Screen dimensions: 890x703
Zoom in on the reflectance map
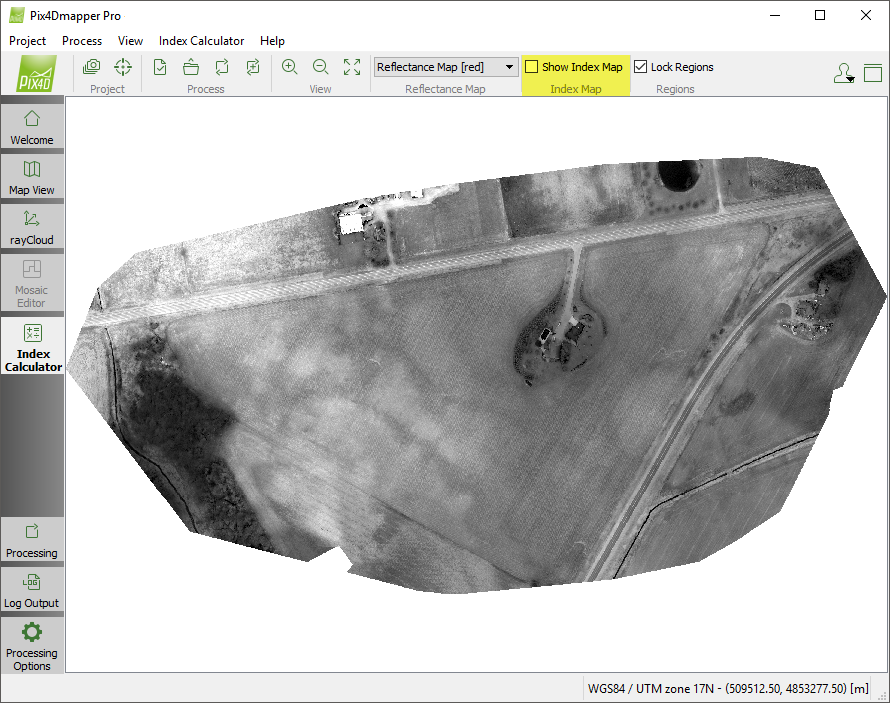pyautogui.click(x=290, y=67)
